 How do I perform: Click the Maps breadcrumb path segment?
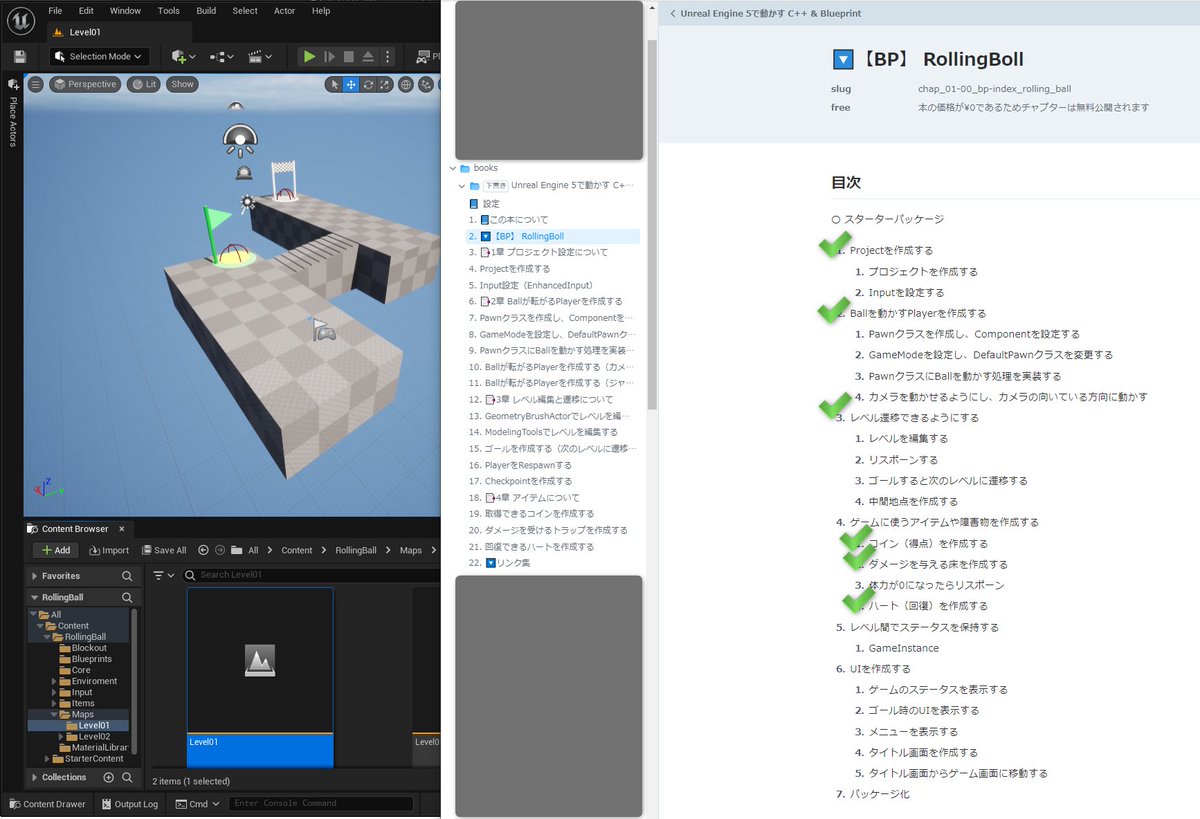pyautogui.click(x=411, y=550)
